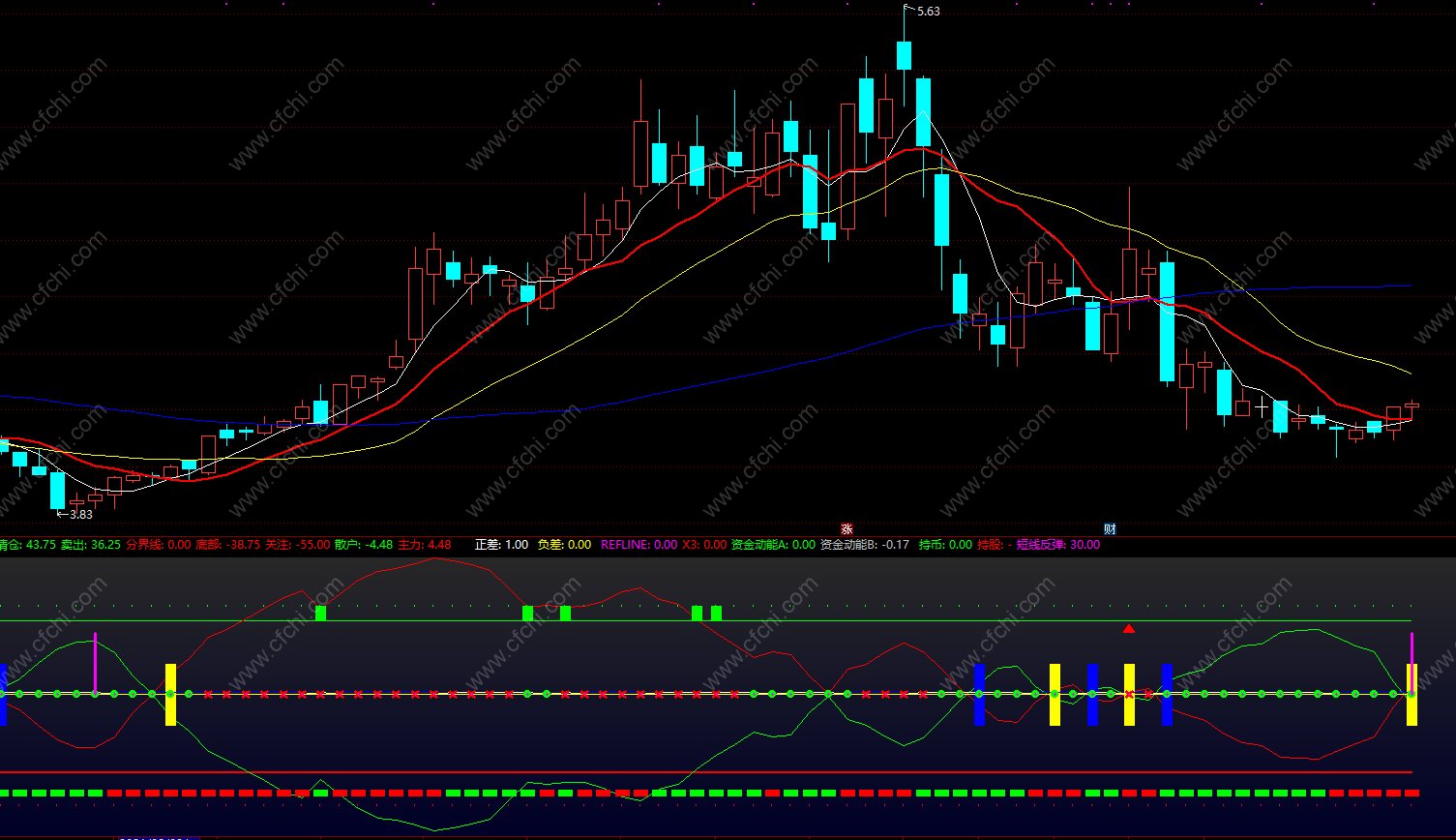Click the 涨 event marker icon

[x=847, y=529]
